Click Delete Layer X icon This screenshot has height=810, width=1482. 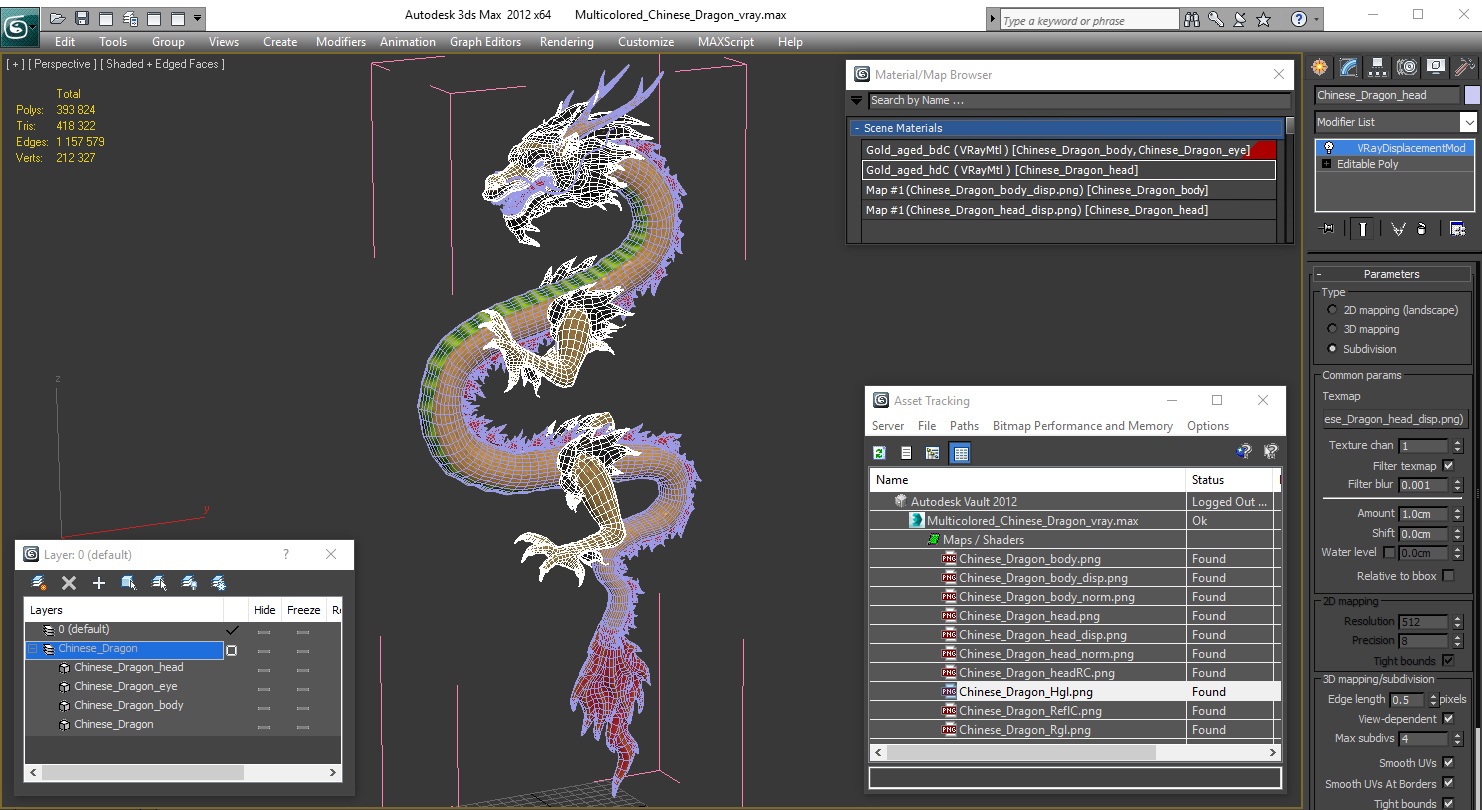click(69, 583)
